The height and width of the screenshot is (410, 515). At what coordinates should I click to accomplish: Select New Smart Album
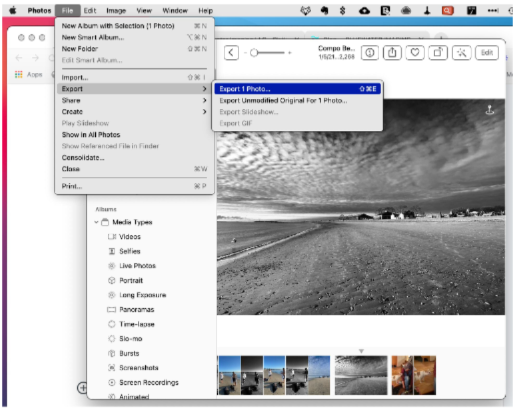tap(134, 37)
